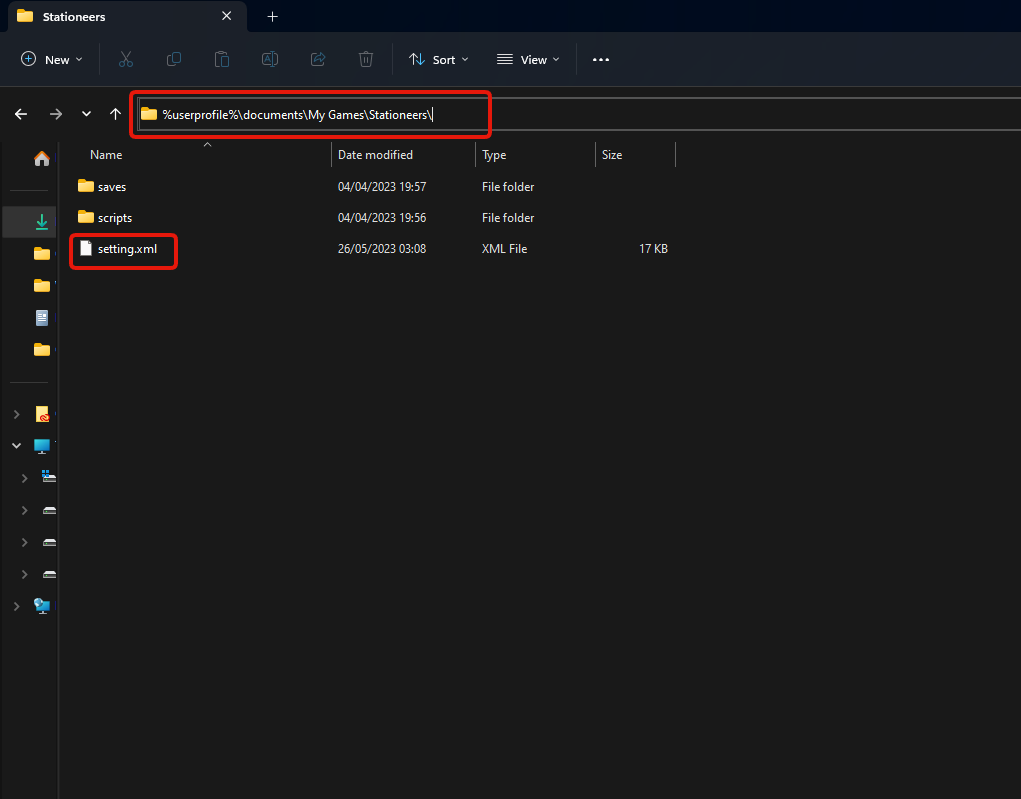Open the See more ellipsis menu
The width and height of the screenshot is (1021, 799).
[601, 59]
